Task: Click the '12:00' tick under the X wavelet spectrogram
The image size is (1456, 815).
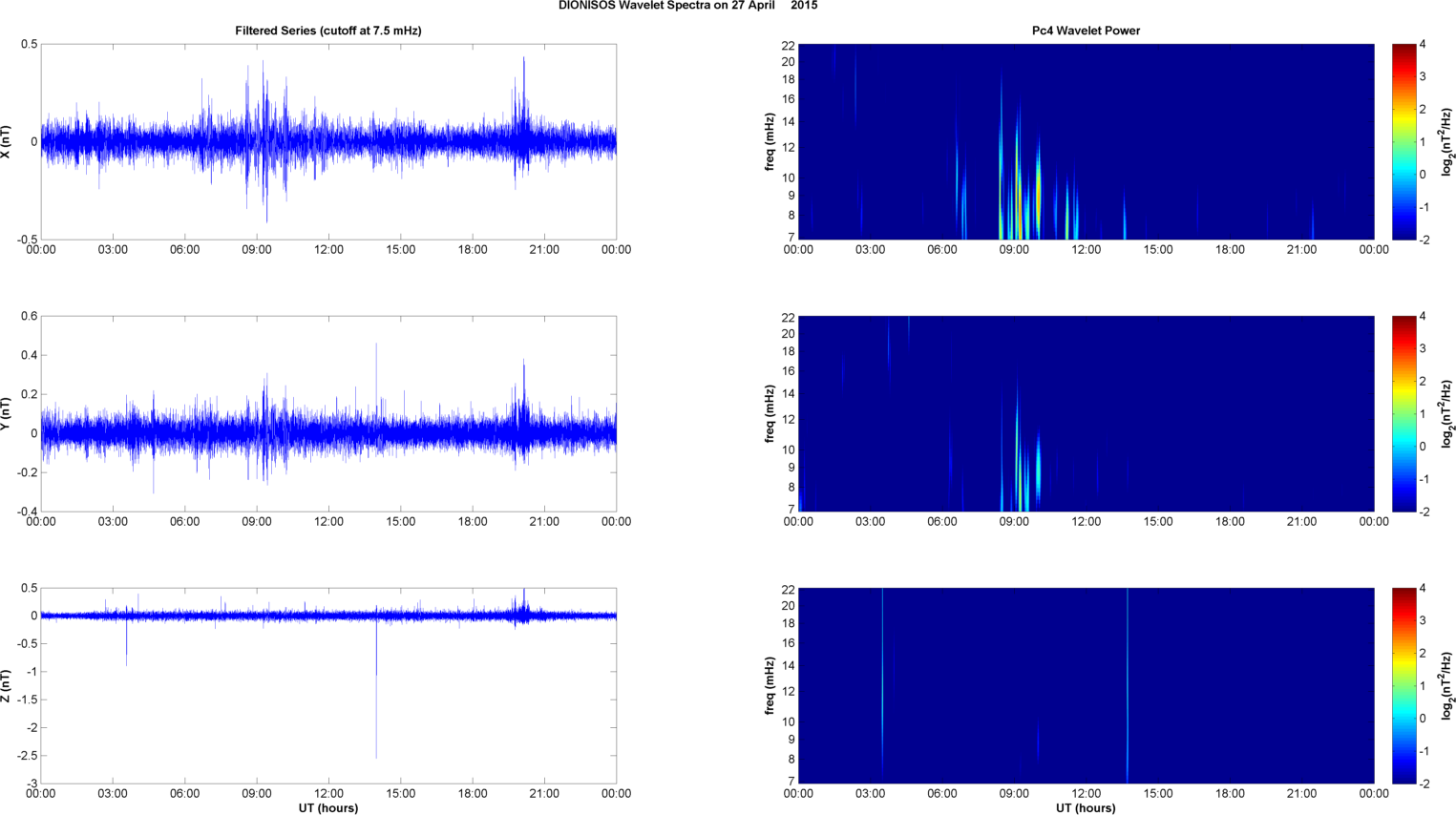Action: (1086, 250)
